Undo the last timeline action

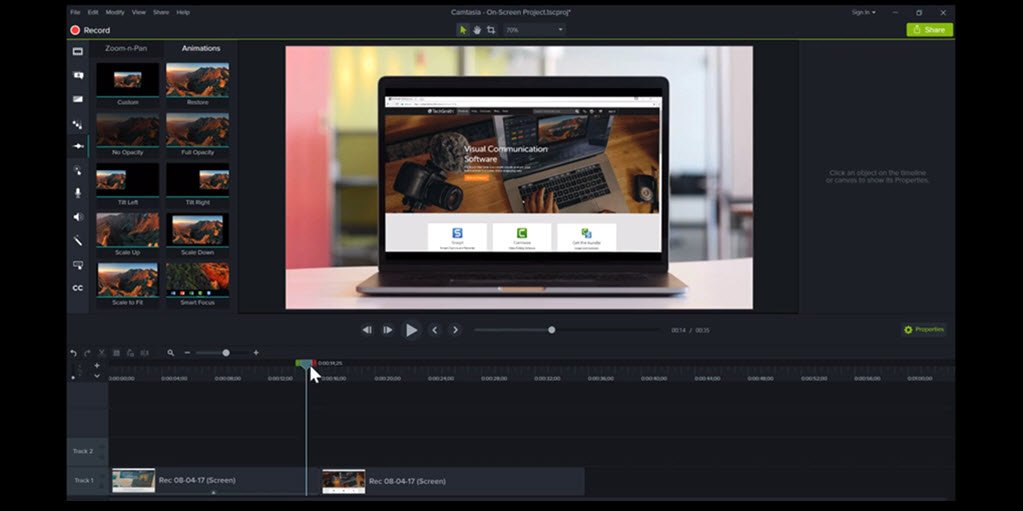click(73, 353)
